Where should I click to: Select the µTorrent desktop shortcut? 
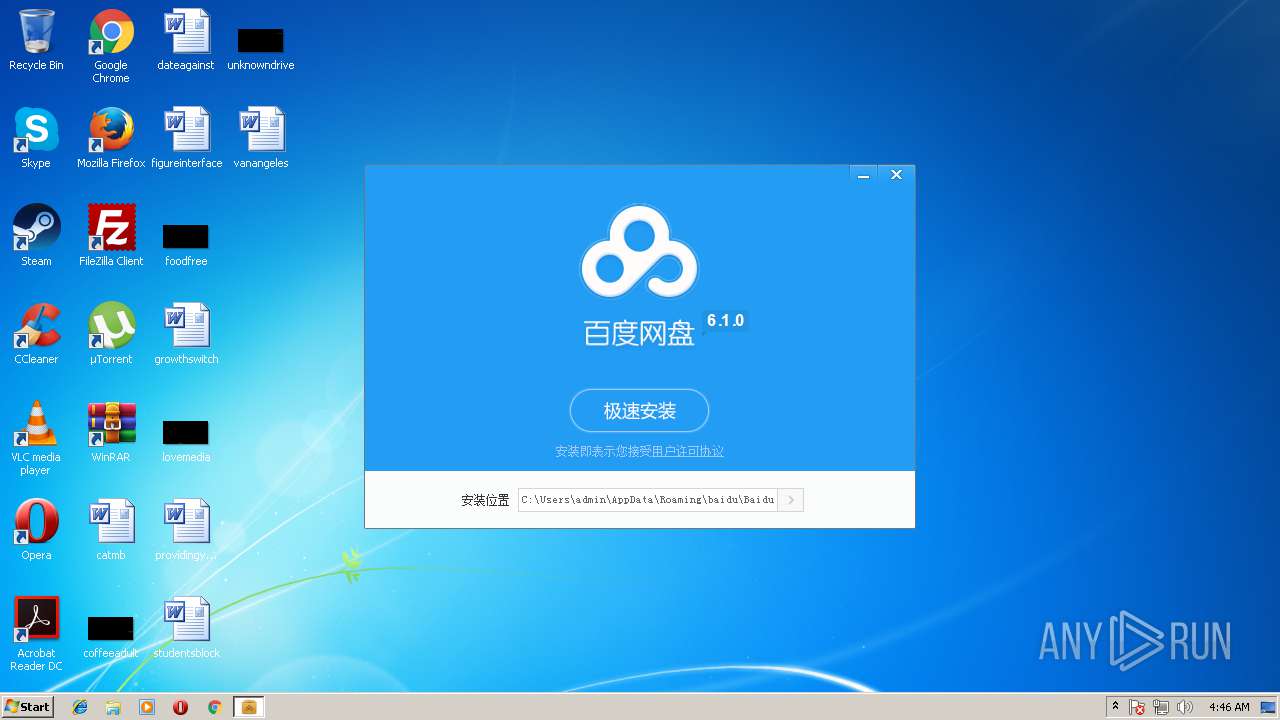[x=111, y=334]
